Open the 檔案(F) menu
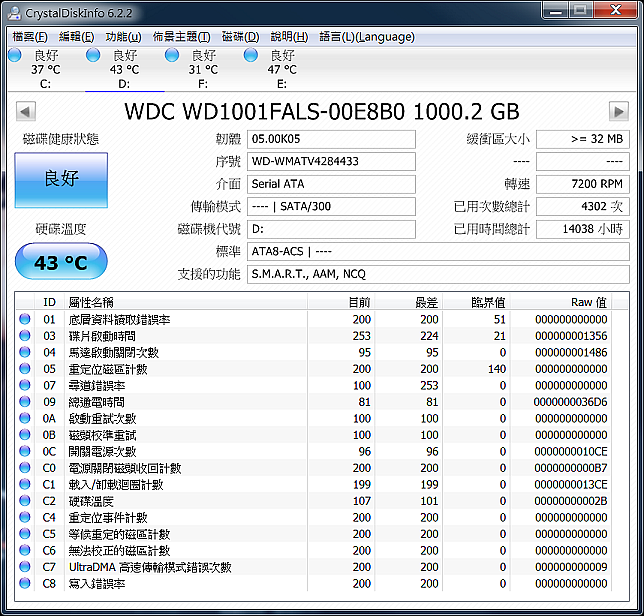Viewport: 644px width, 616px height. coord(30,37)
